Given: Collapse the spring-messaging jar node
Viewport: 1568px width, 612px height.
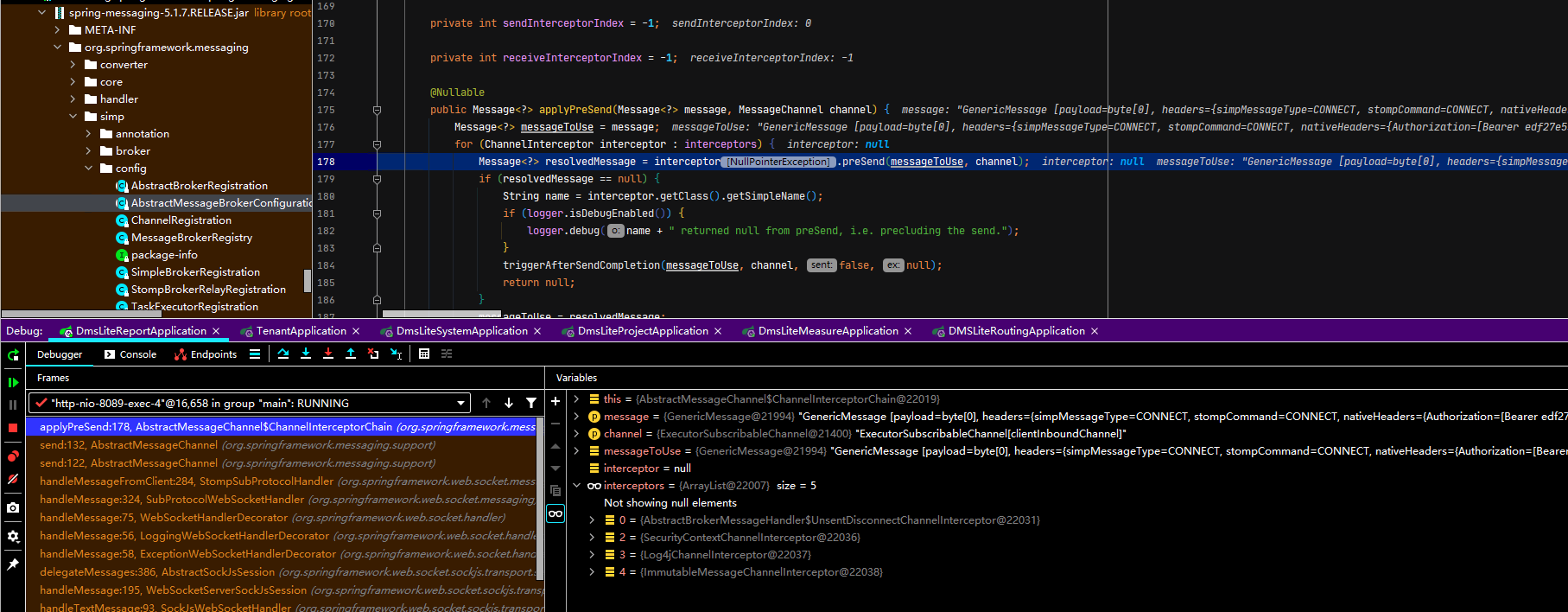Looking at the screenshot, I should click(42, 13).
